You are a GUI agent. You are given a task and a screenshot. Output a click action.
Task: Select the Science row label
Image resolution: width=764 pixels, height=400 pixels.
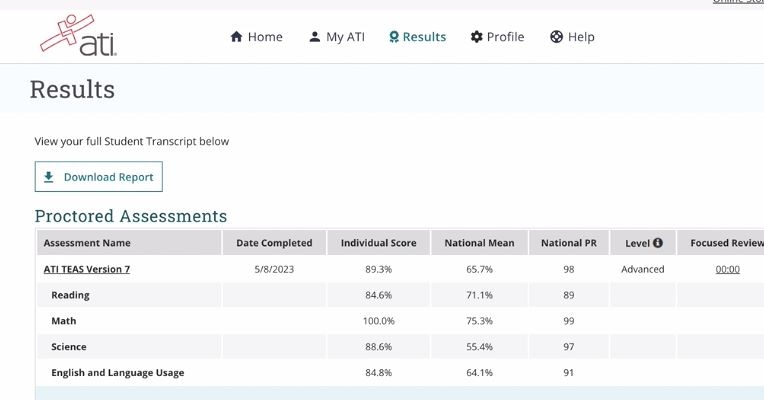click(69, 346)
